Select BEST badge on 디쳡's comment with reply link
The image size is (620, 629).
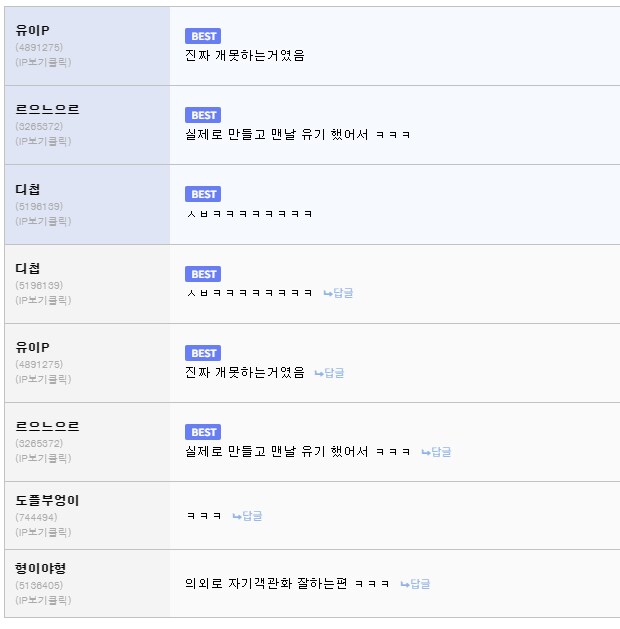tap(203, 274)
